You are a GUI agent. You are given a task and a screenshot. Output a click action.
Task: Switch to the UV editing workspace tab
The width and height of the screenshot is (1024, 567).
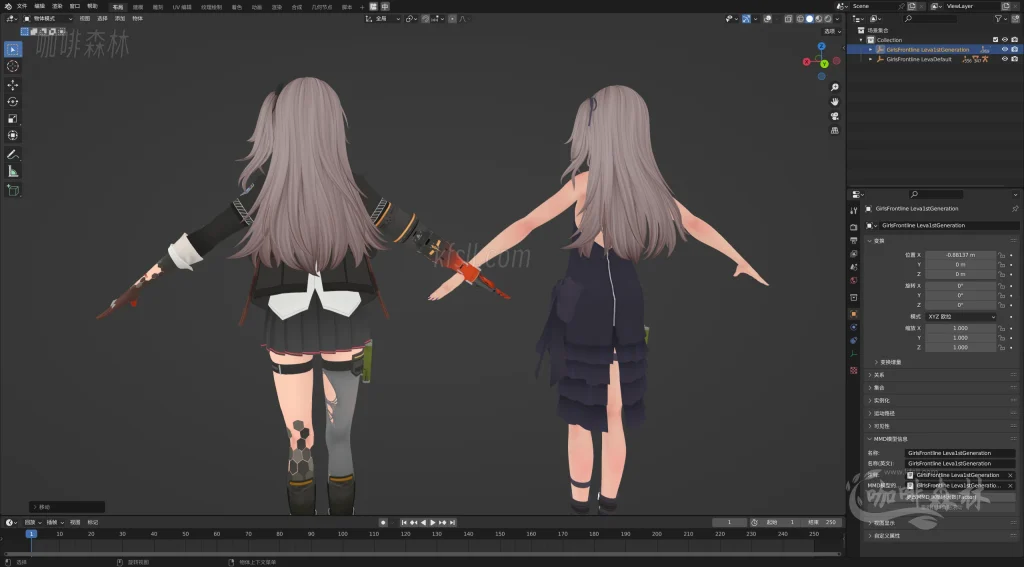click(x=182, y=7)
